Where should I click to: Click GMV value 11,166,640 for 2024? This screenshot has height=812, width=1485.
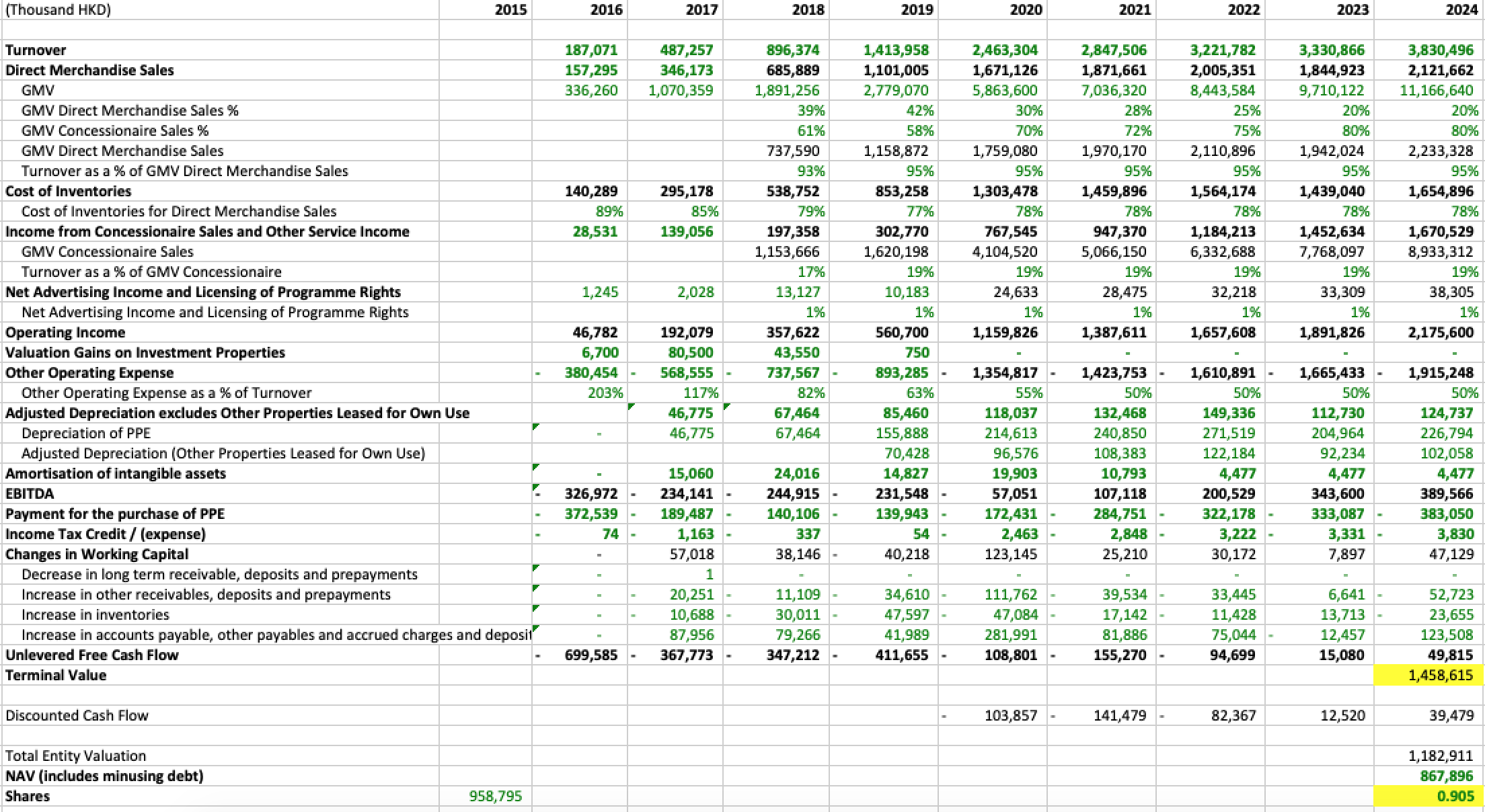pyautogui.click(x=1437, y=91)
